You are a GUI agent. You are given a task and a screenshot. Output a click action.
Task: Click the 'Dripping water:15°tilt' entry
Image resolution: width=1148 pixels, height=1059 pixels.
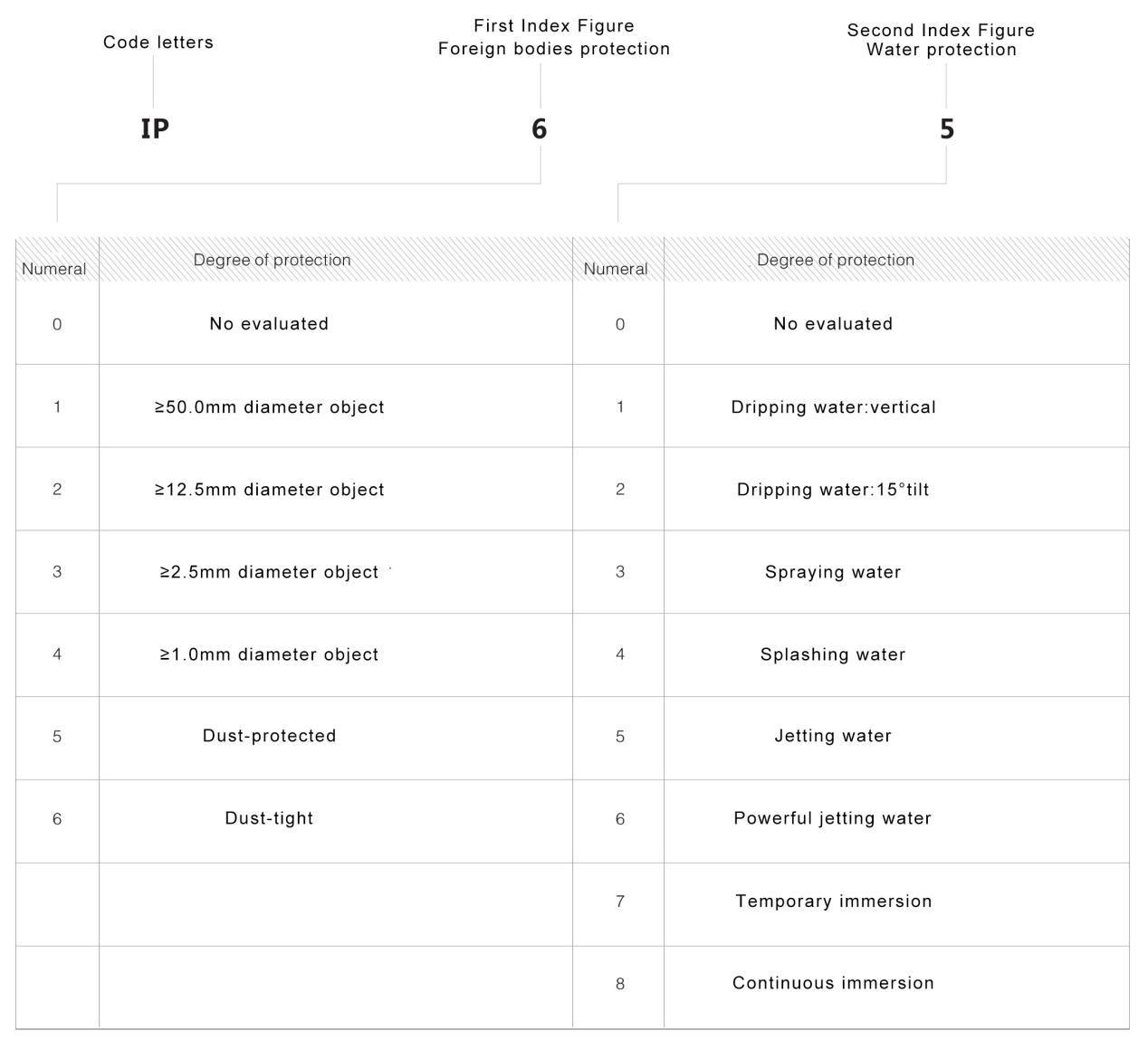(834, 490)
